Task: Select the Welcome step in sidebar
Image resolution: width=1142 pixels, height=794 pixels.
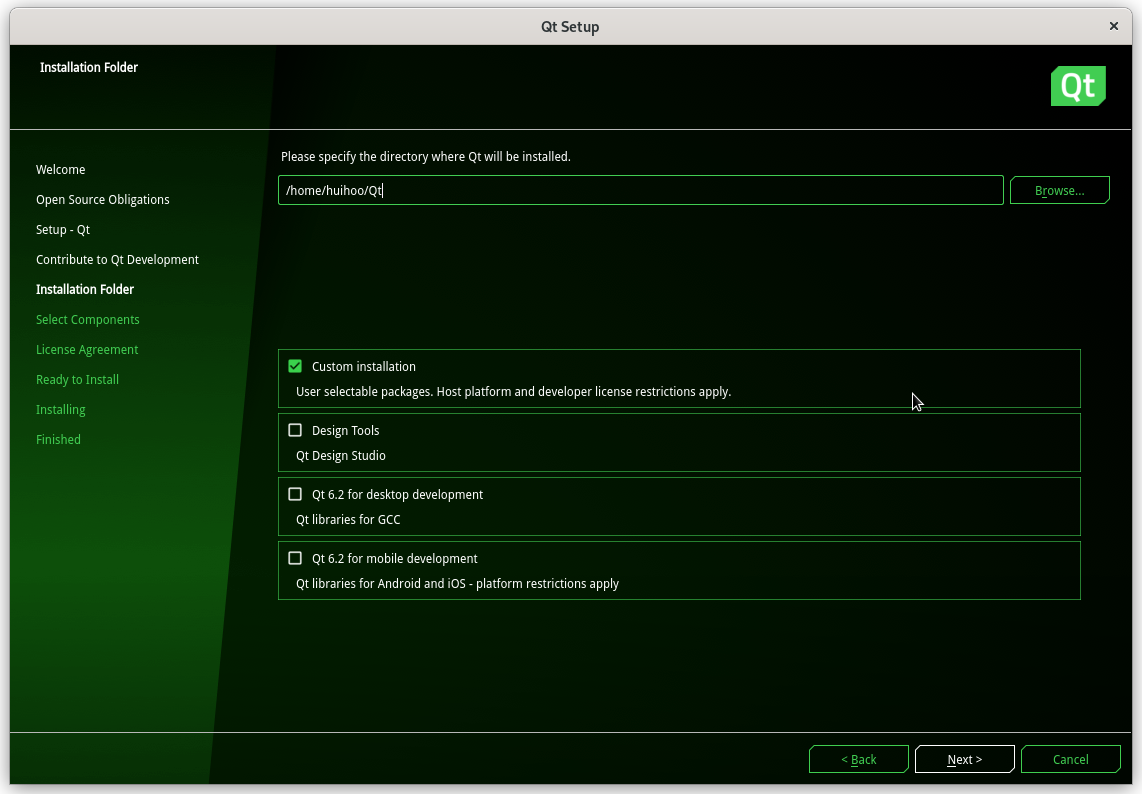Action: pos(61,170)
